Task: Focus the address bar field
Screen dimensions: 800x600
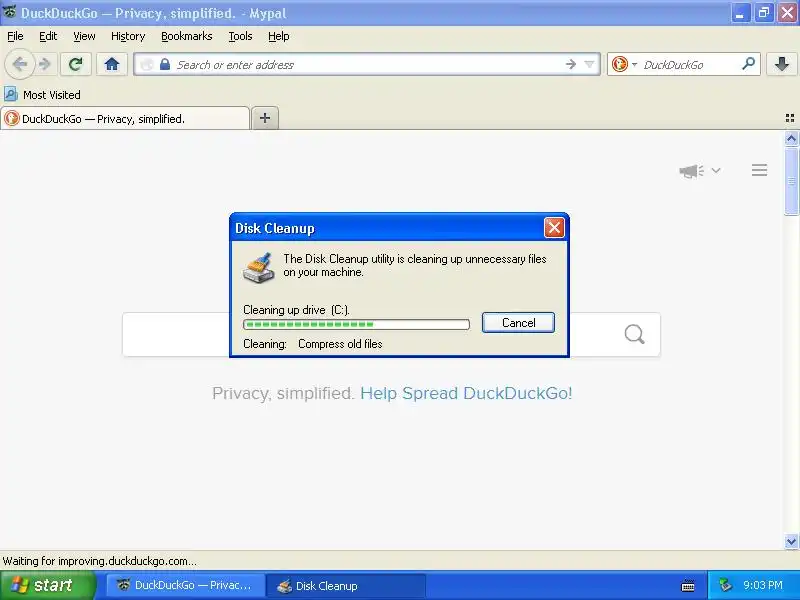Action: [367, 64]
